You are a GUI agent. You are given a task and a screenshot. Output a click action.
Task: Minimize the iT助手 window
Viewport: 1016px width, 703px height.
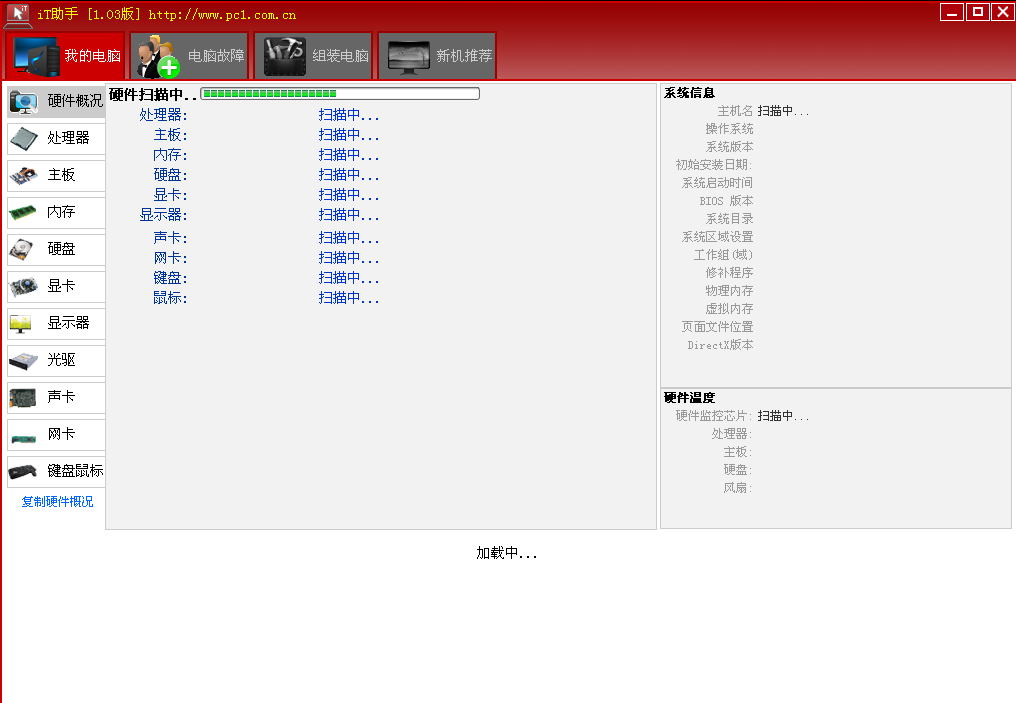(x=952, y=12)
